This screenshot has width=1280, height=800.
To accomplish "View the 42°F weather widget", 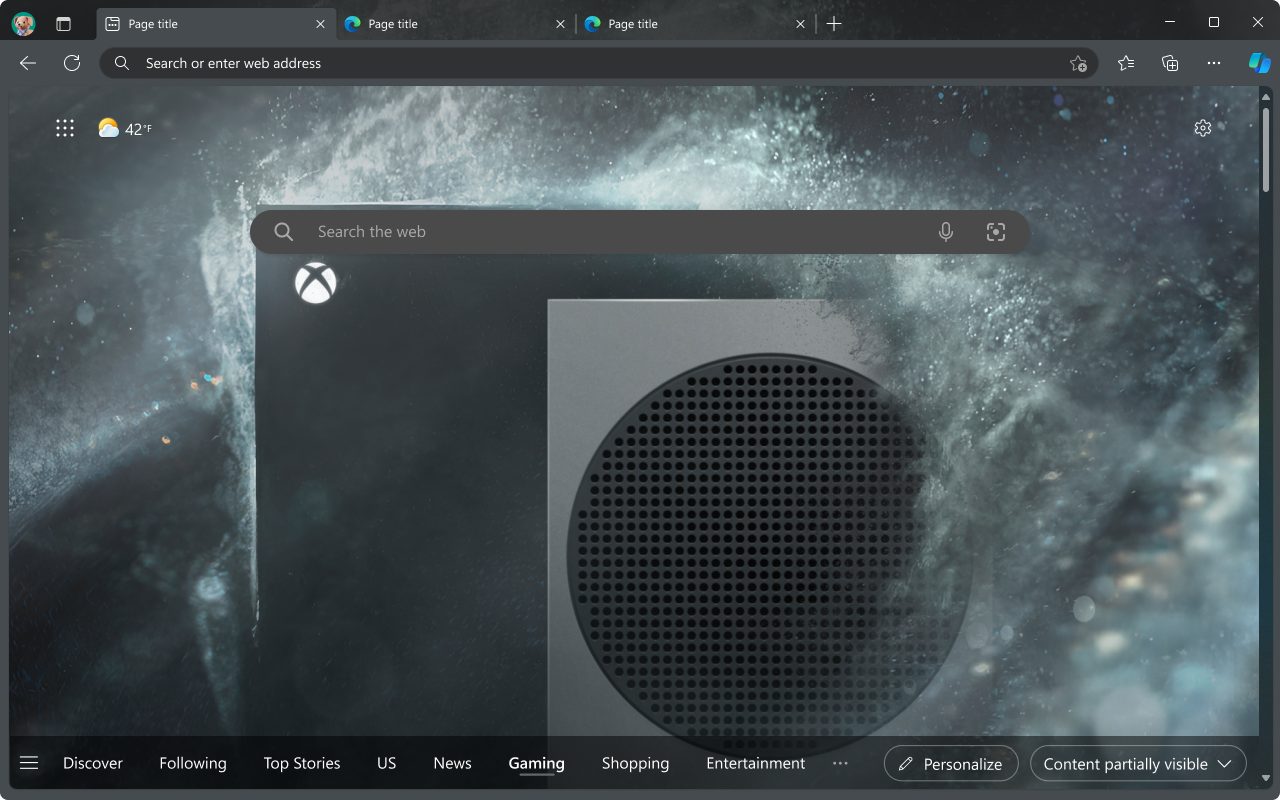I will click(125, 128).
